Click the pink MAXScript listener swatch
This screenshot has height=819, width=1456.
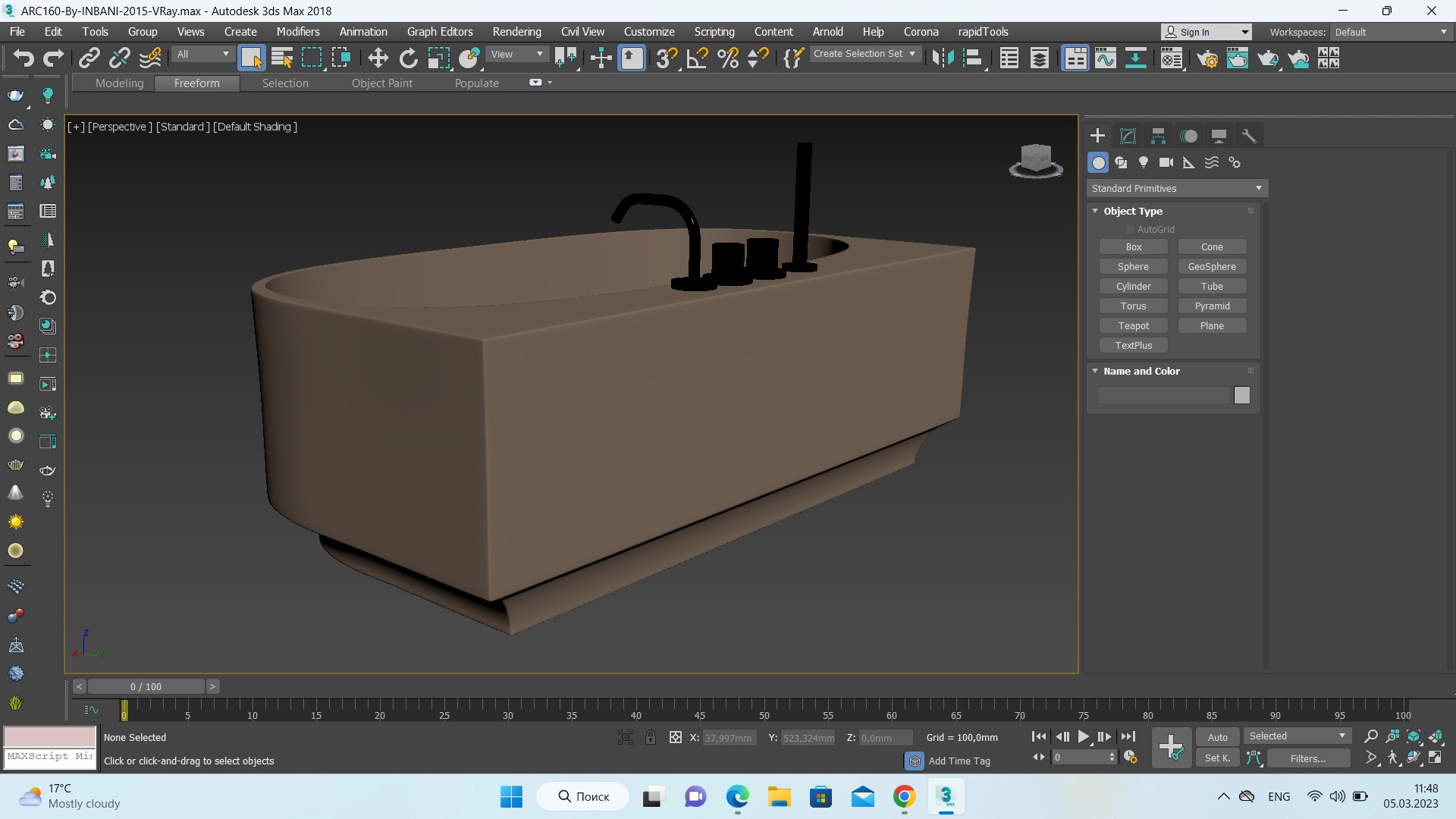click(50, 736)
